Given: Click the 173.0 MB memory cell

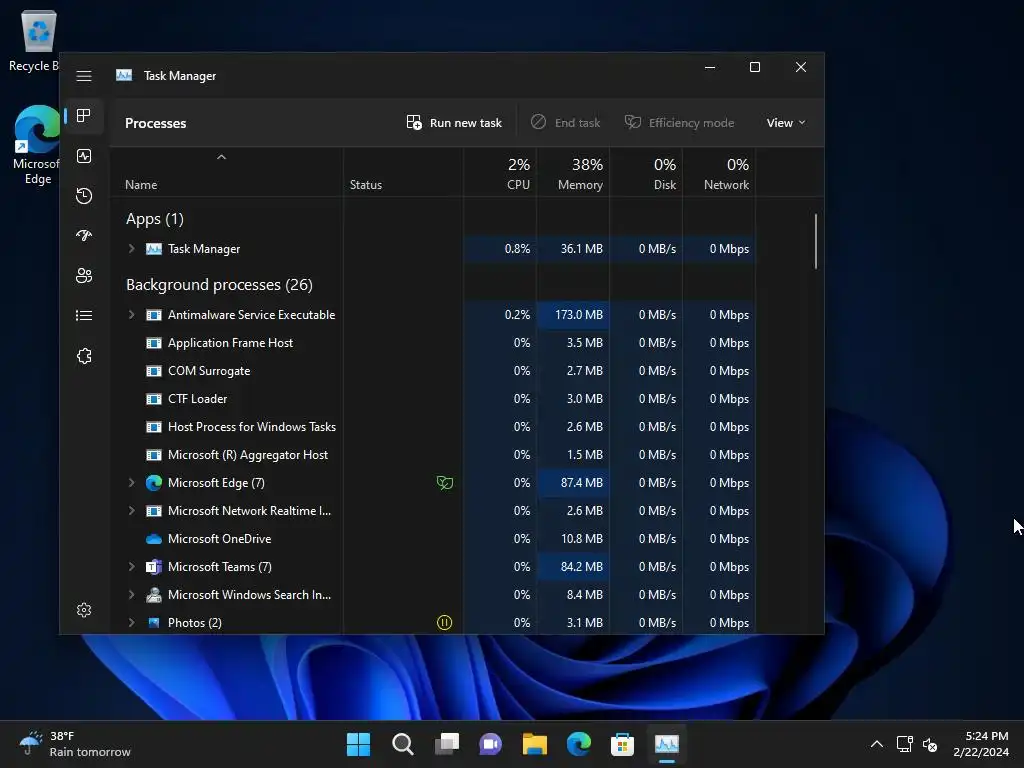Looking at the screenshot, I should pyautogui.click(x=573, y=315).
